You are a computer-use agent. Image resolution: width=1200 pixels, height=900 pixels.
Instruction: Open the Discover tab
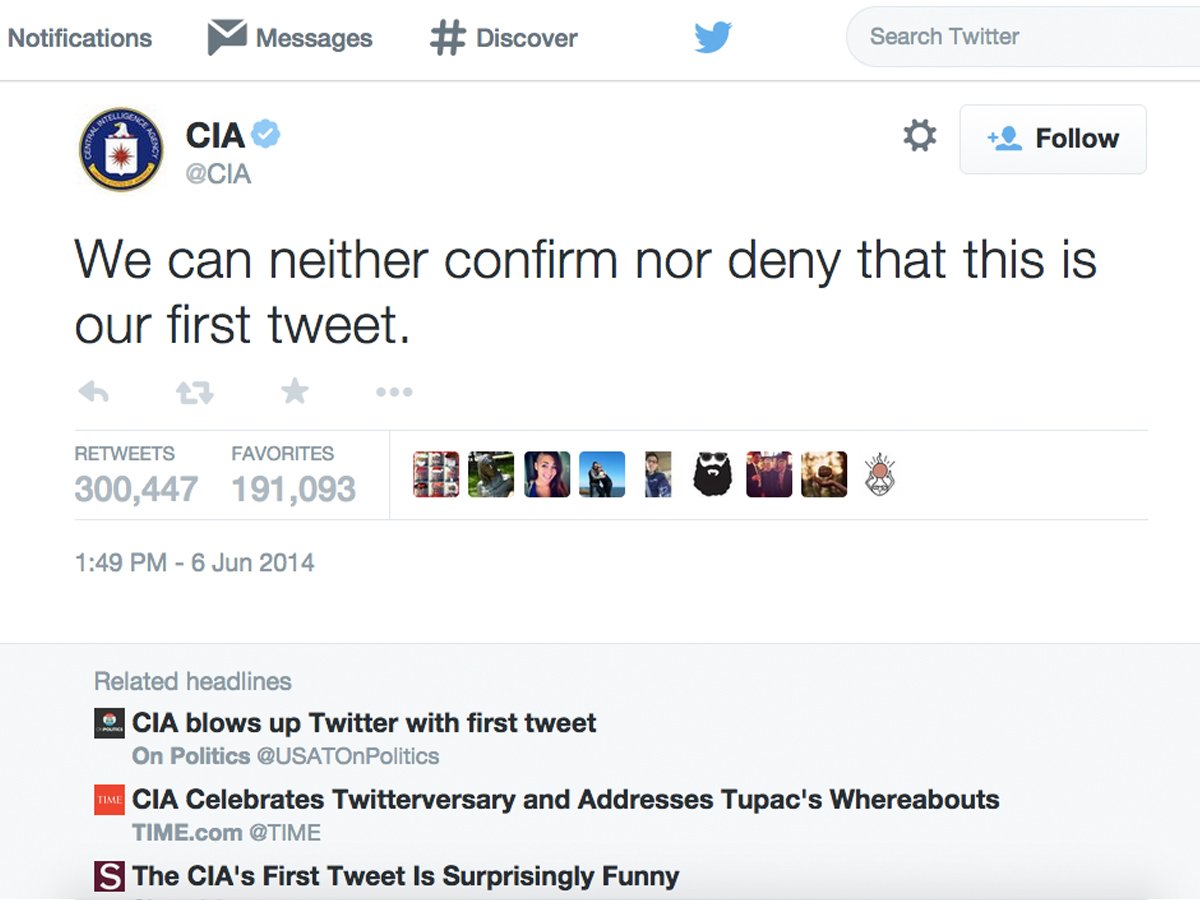point(504,38)
